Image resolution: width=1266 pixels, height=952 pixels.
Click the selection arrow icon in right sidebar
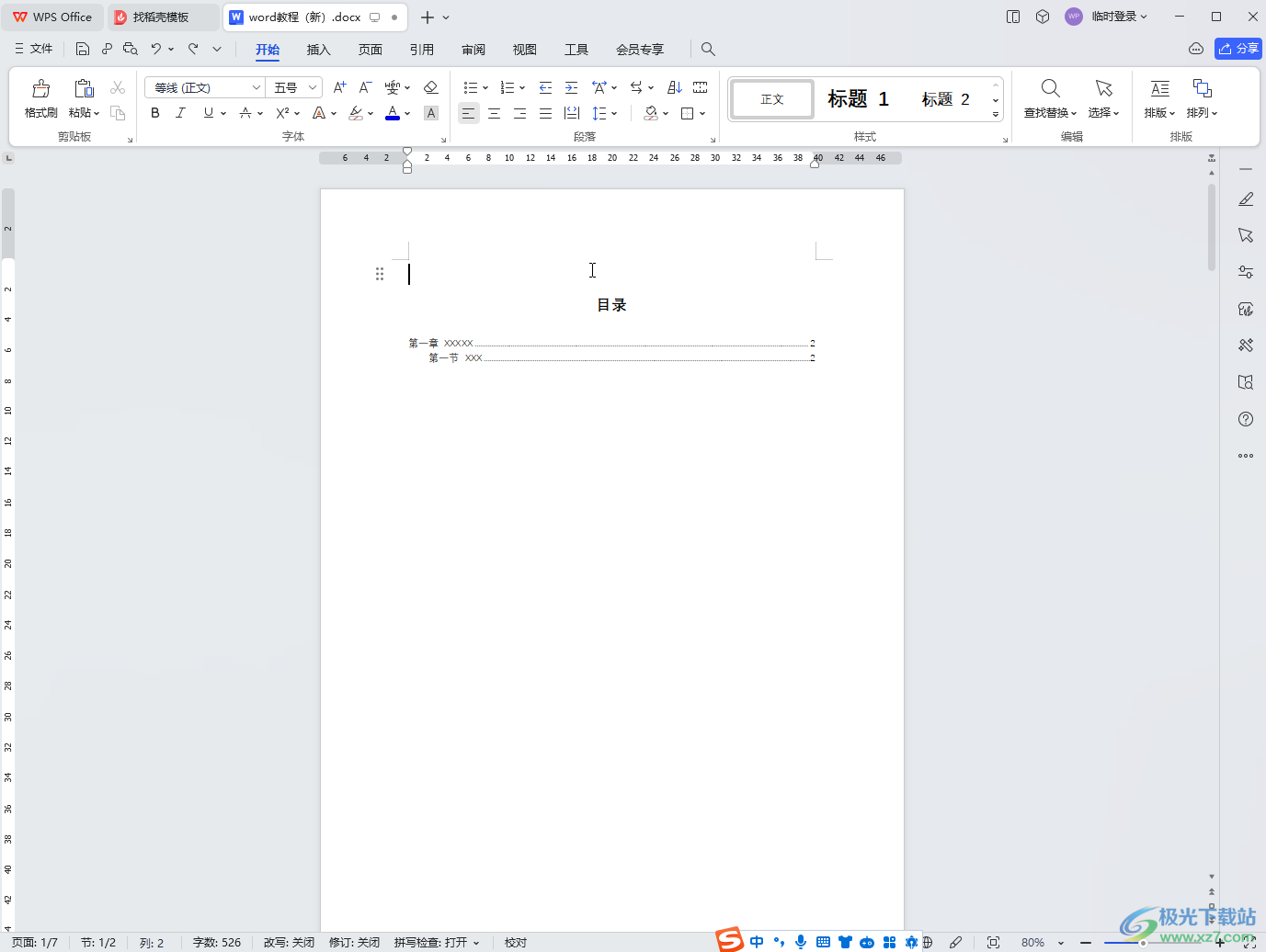coord(1246,235)
